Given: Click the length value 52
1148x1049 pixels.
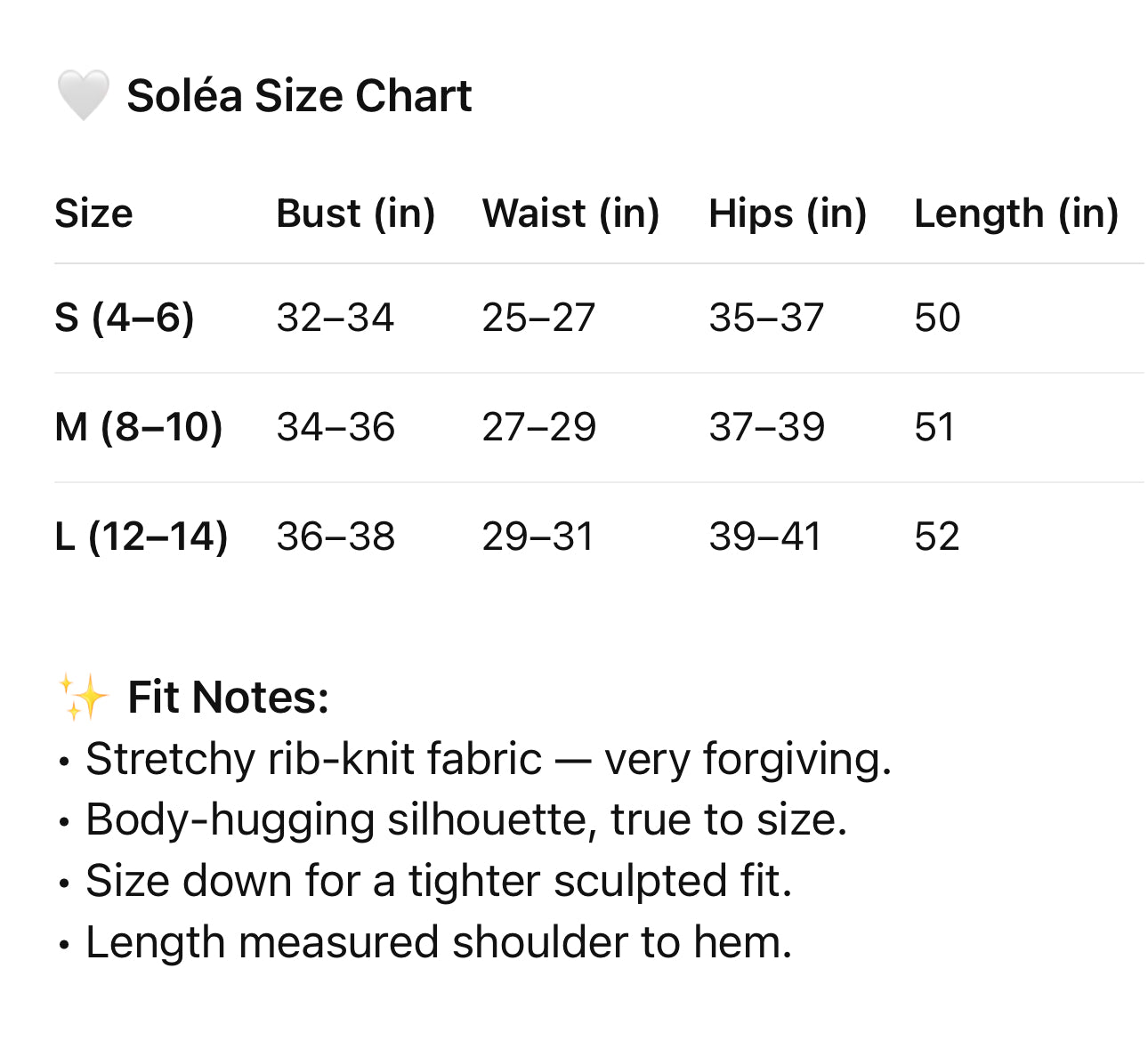Looking at the screenshot, I should pos(937,537).
